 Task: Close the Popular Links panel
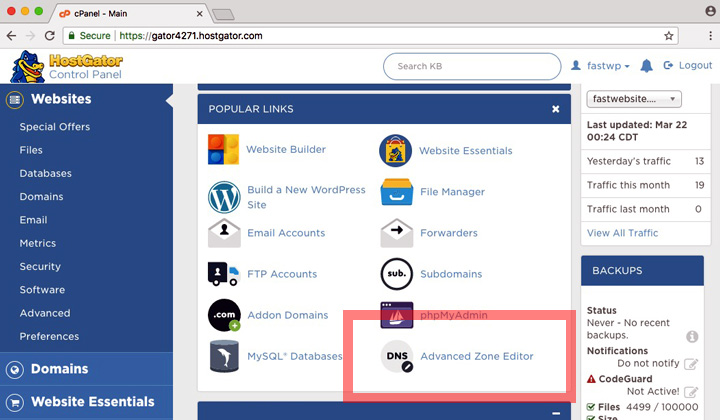pyautogui.click(x=556, y=109)
